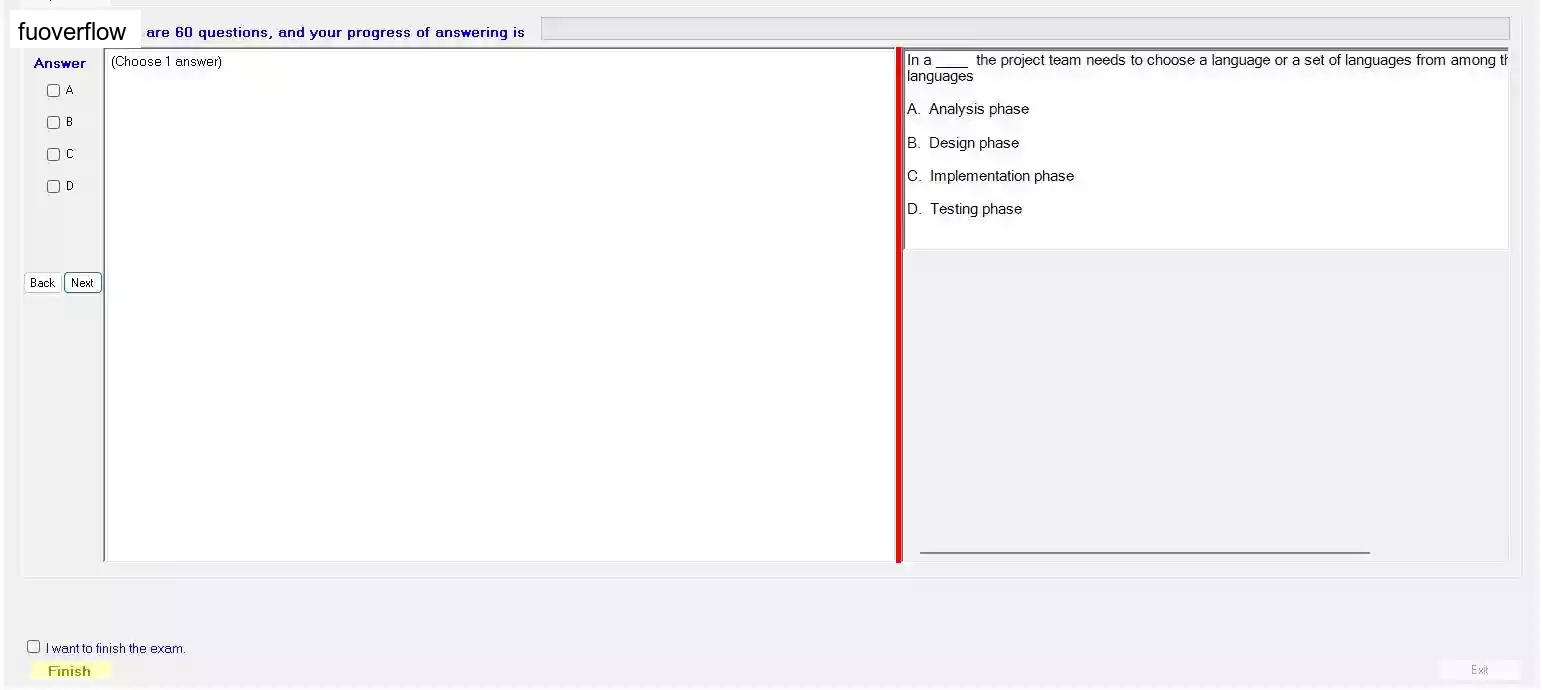Click 'D. Testing phase' answer text

coord(965,209)
